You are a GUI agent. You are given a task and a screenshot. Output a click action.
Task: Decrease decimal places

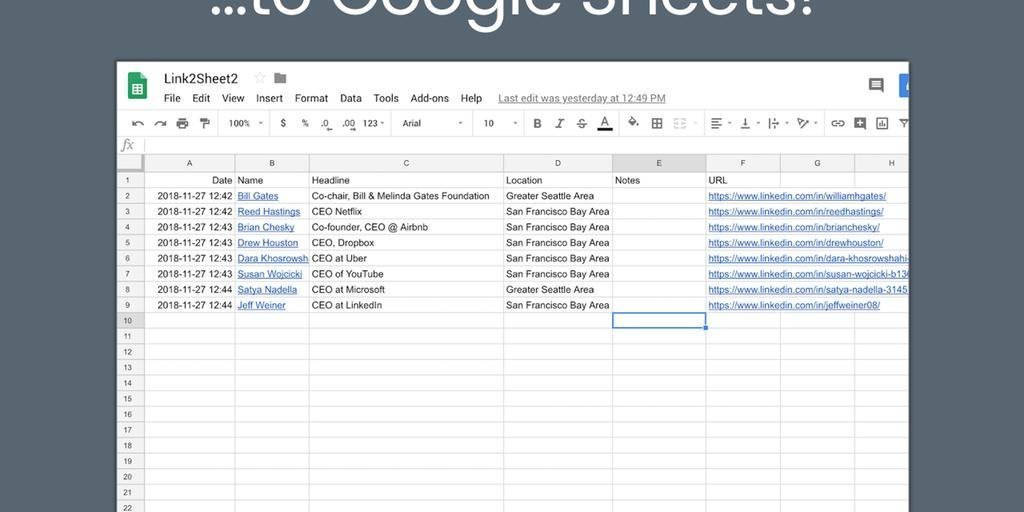click(x=326, y=123)
